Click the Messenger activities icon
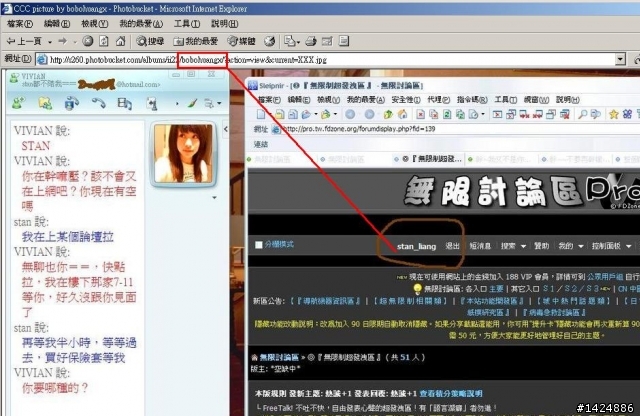640x416 pixels. (x=124, y=103)
